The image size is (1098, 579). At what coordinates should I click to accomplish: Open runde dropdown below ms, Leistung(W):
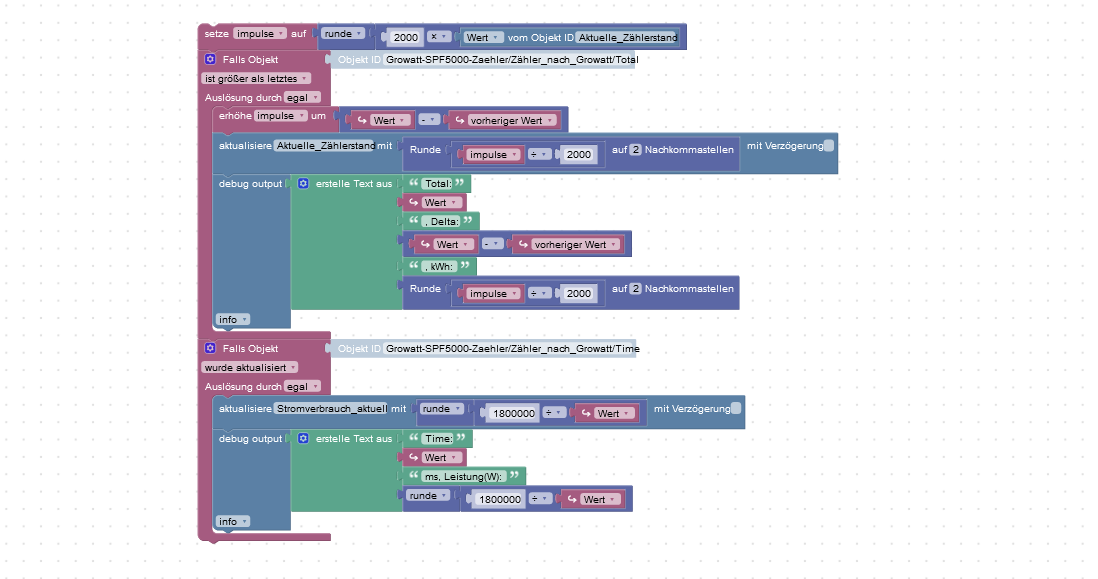tap(428, 495)
